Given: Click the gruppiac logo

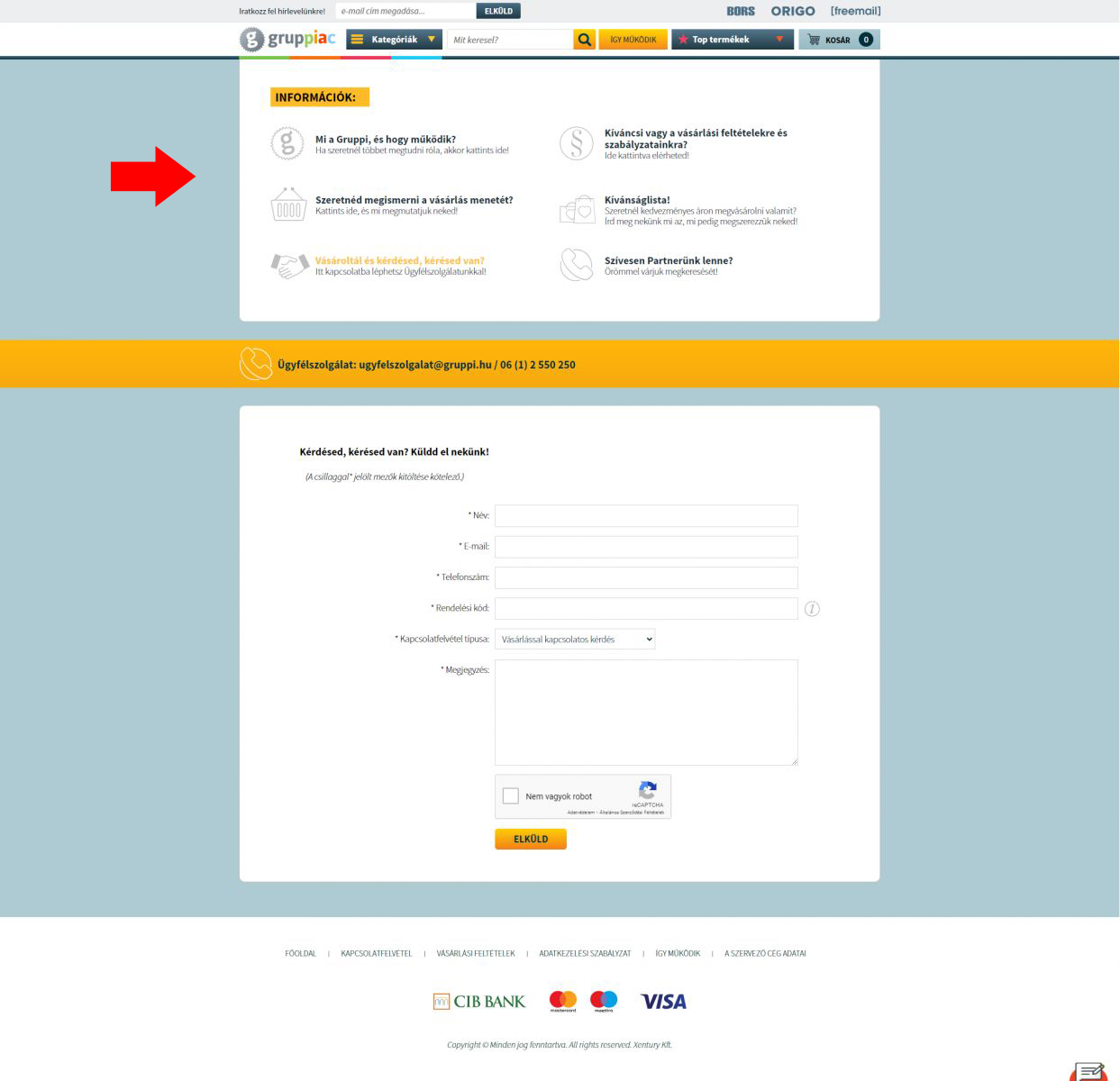Looking at the screenshot, I should (x=287, y=40).
